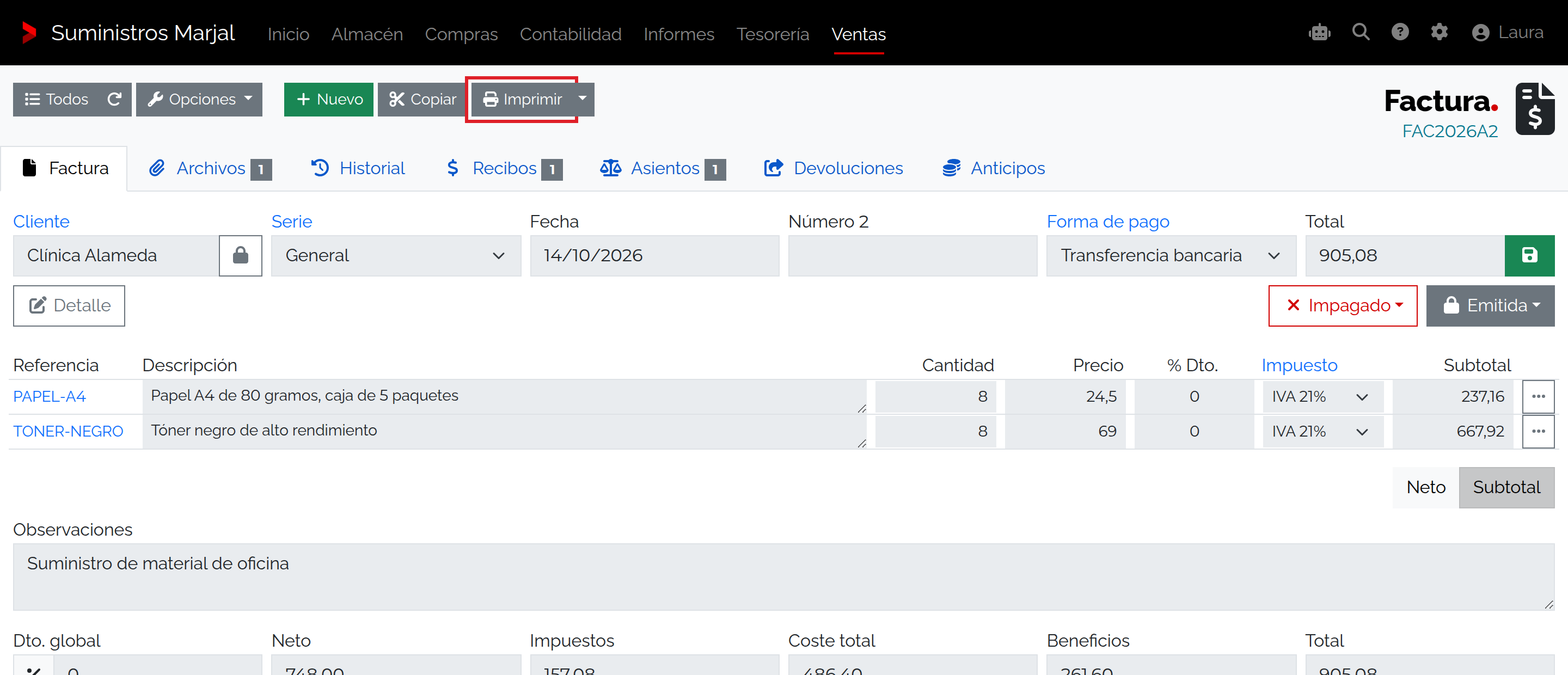Copy the invoice with the Copiar button
Viewport: 1568px width, 675px height.
[422, 99]
